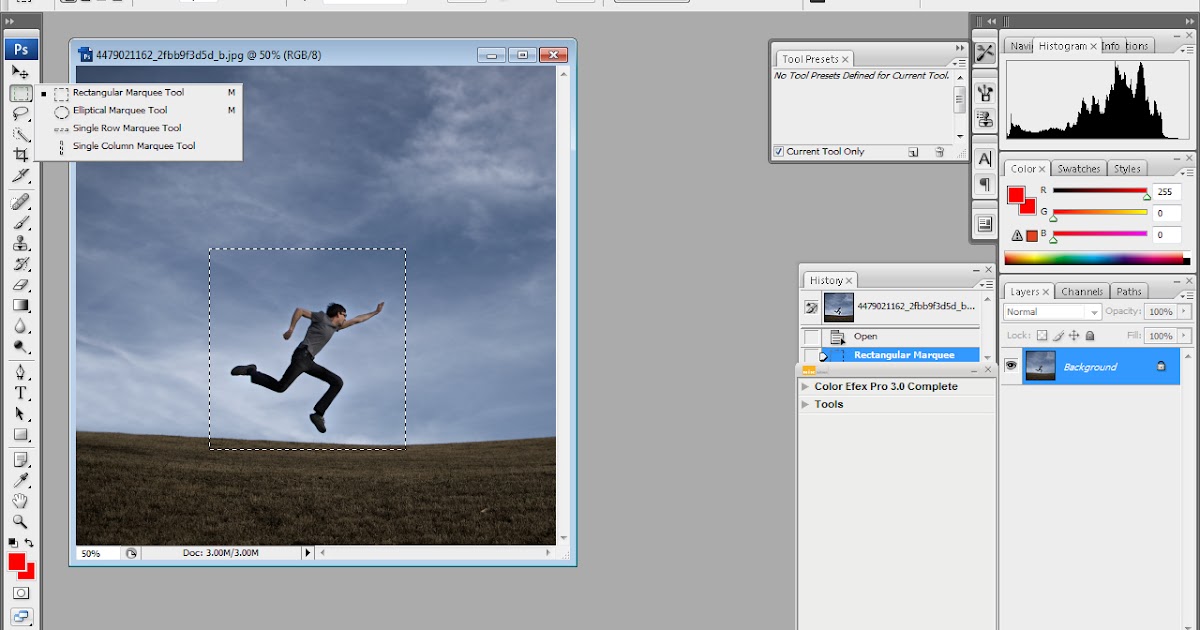Open the Paragraph panel (¶ icon)
This screenshot has height=630, width=1200.
(985, 184)
